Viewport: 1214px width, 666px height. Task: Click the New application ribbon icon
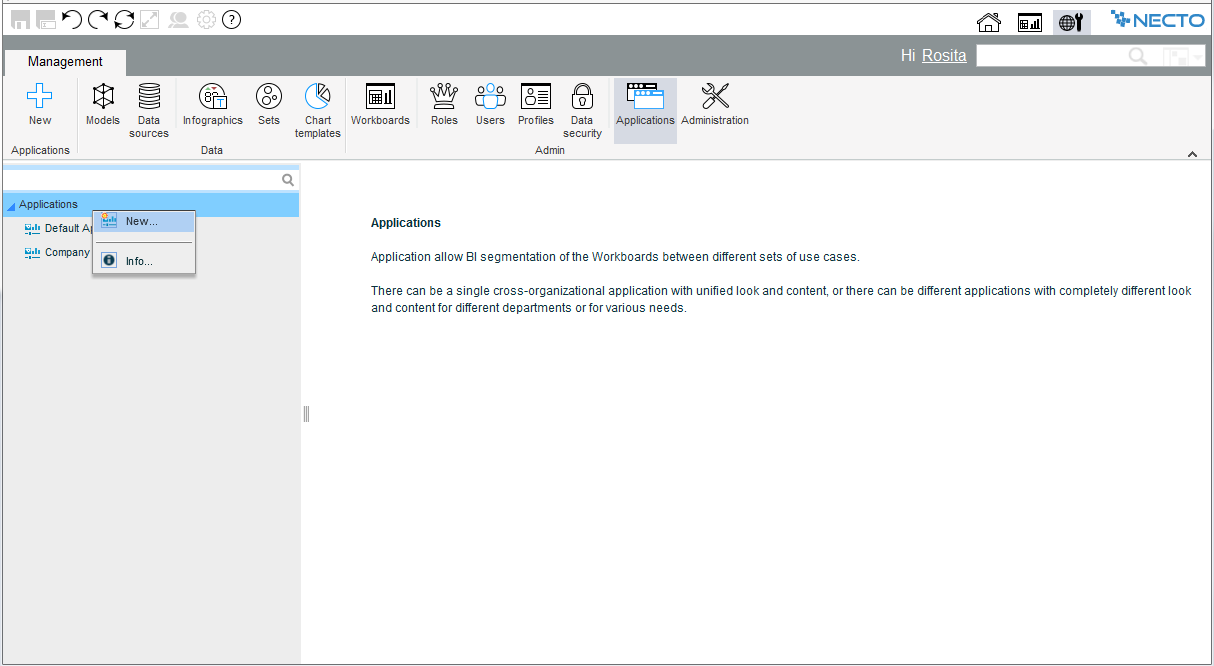point(40,104)
